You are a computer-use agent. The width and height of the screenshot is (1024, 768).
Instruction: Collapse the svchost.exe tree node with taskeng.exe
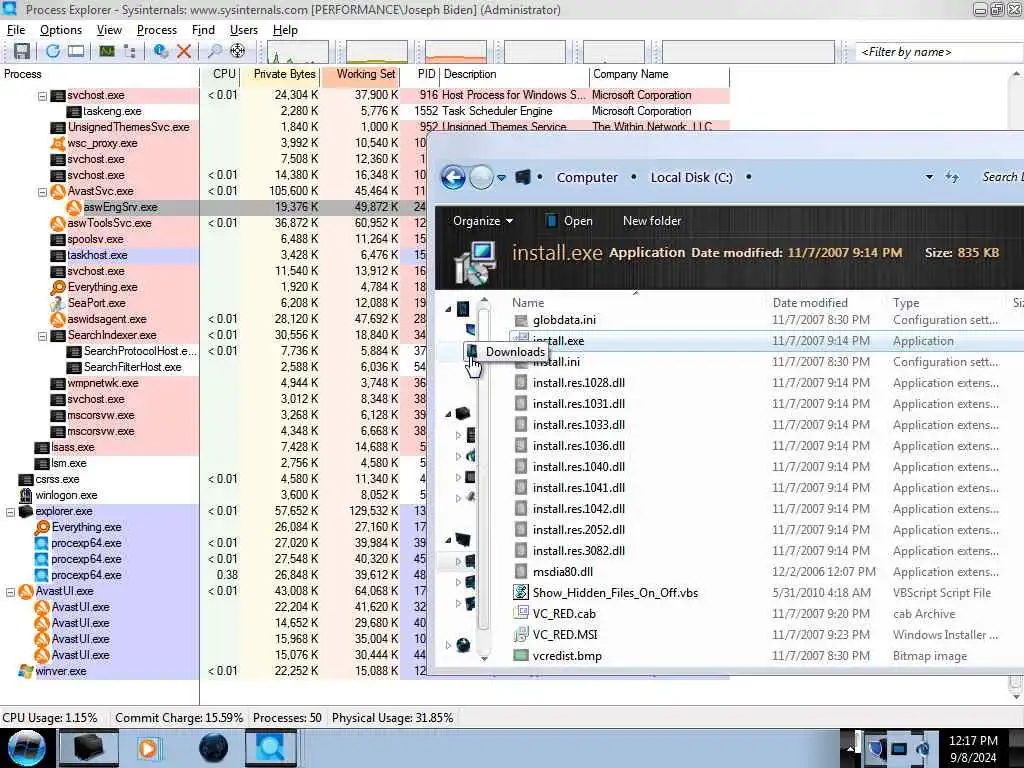tap(42, 96)
